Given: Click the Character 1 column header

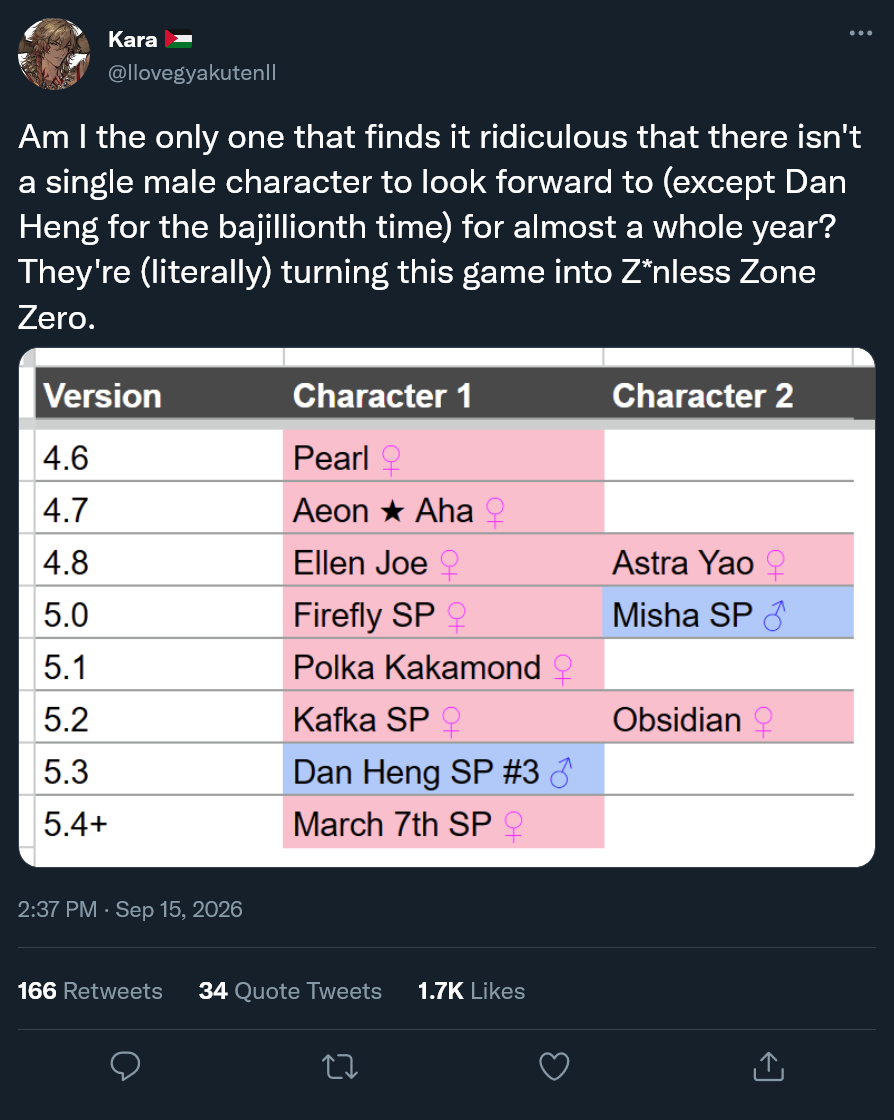Looking at the screenshot, I should coord(382,396).
